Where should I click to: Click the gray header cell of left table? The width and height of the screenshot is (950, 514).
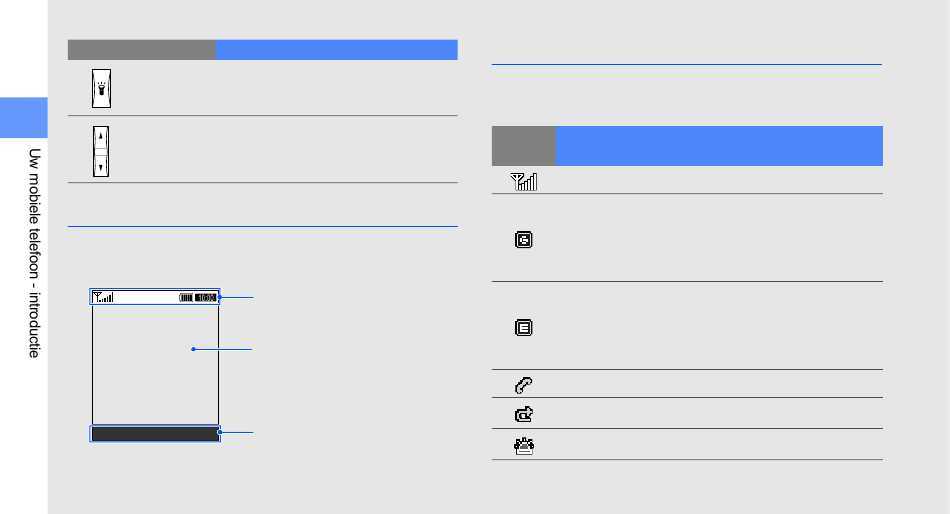pos(142,50)
